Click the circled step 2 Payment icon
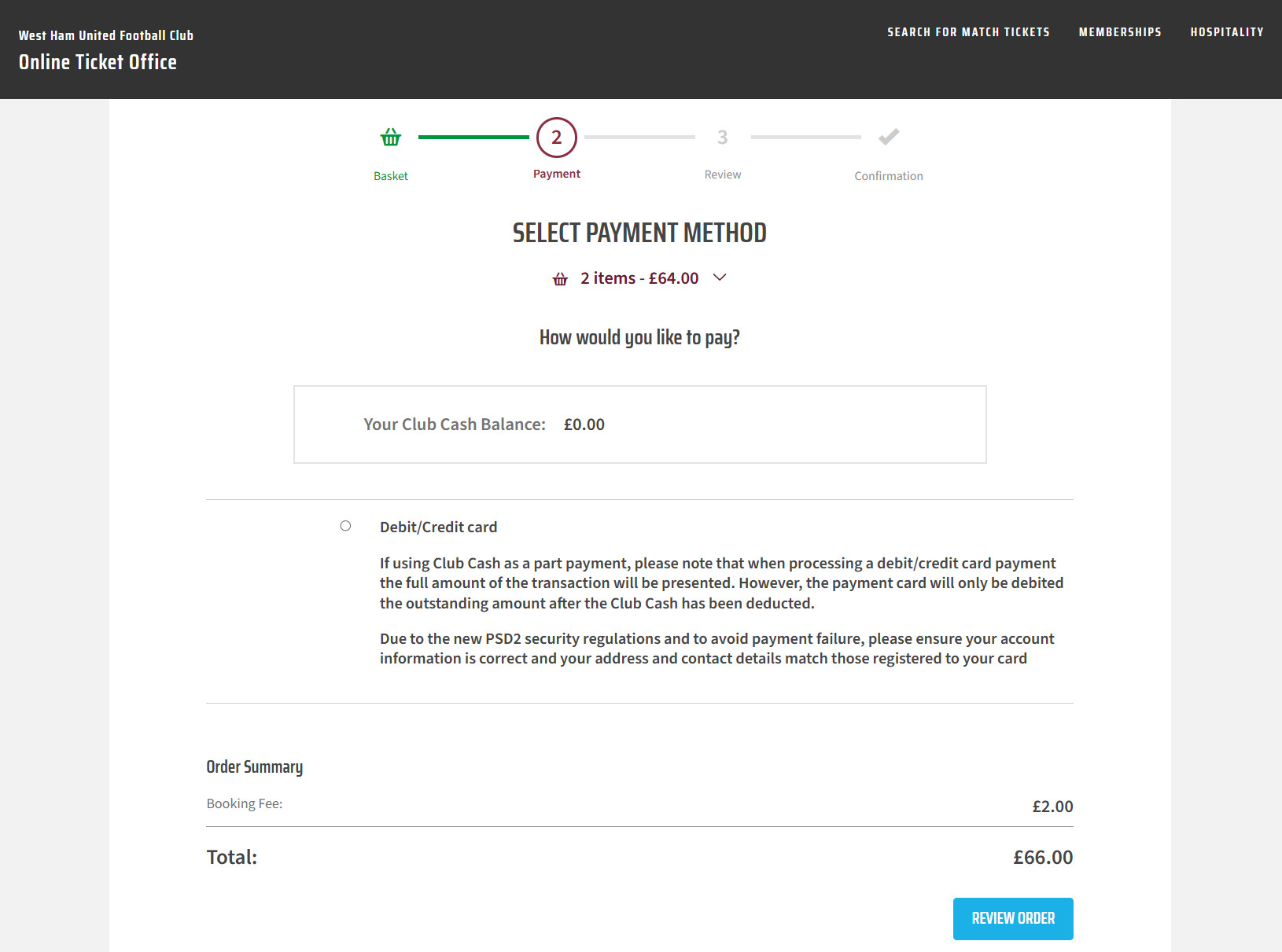1282x952 pixels. tap(557, 138)
